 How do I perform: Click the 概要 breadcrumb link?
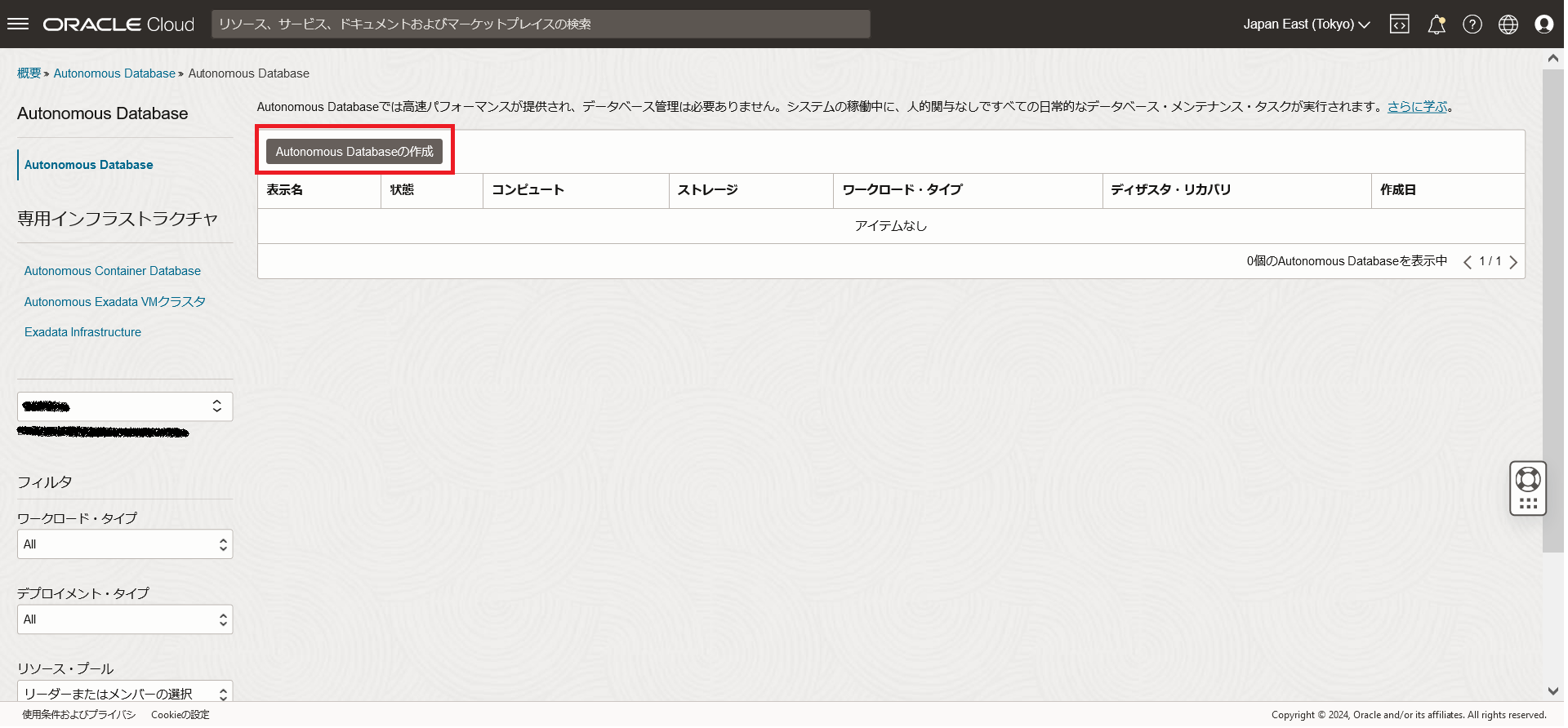(29, 73)
